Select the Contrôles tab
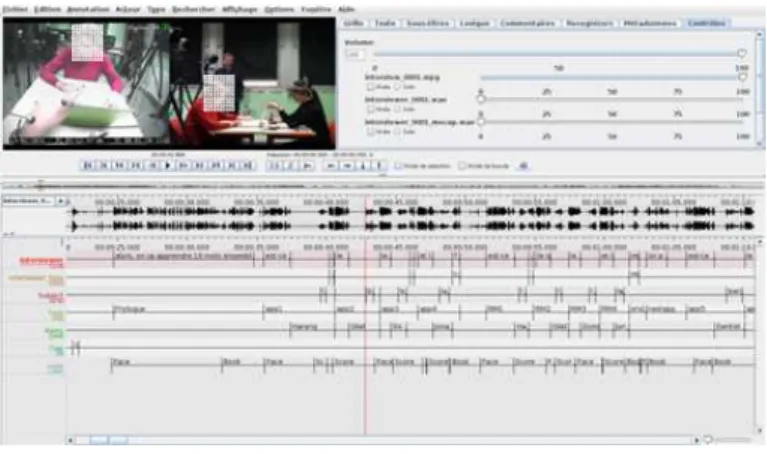 click(x=706, y=23)
